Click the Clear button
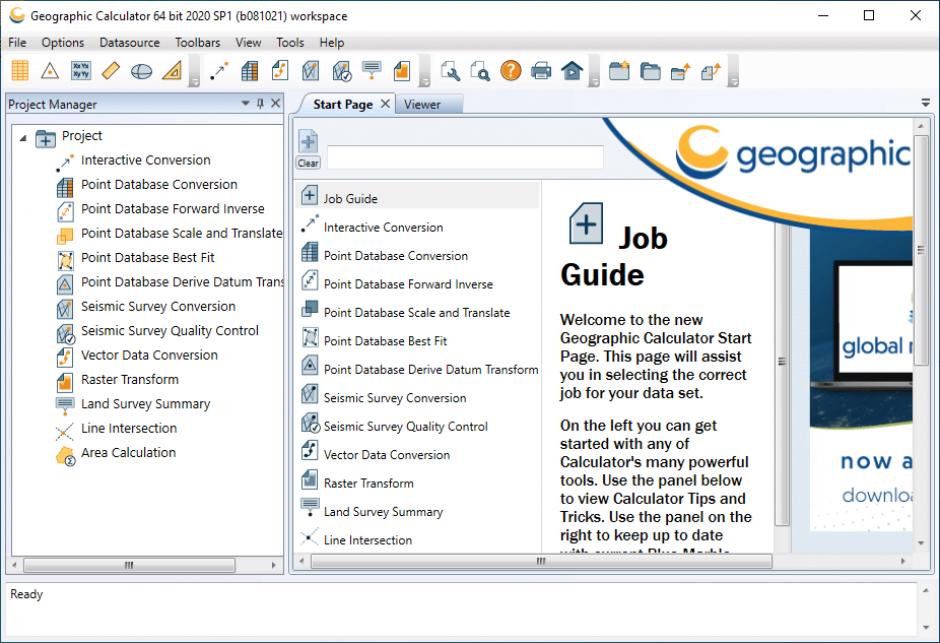The image size is (940, 643). click(308, 163)
